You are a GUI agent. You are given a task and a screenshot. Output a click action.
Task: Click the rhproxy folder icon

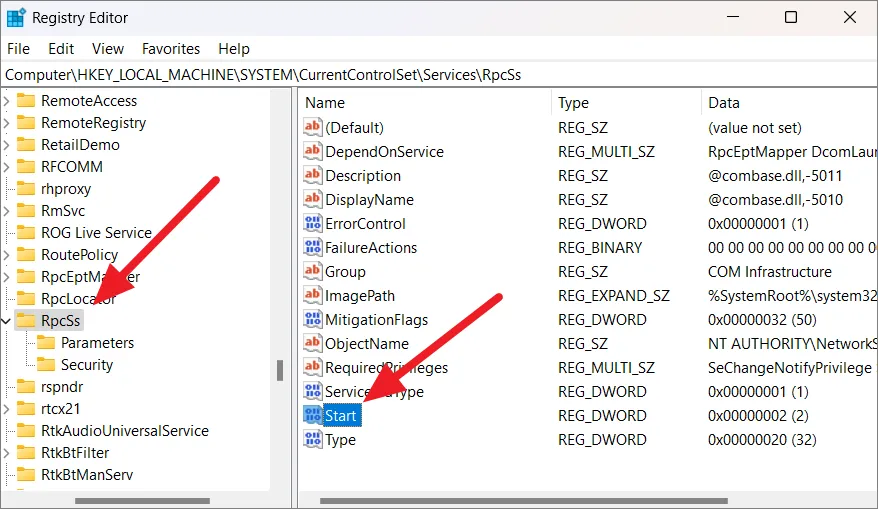(x=26, y=188)
